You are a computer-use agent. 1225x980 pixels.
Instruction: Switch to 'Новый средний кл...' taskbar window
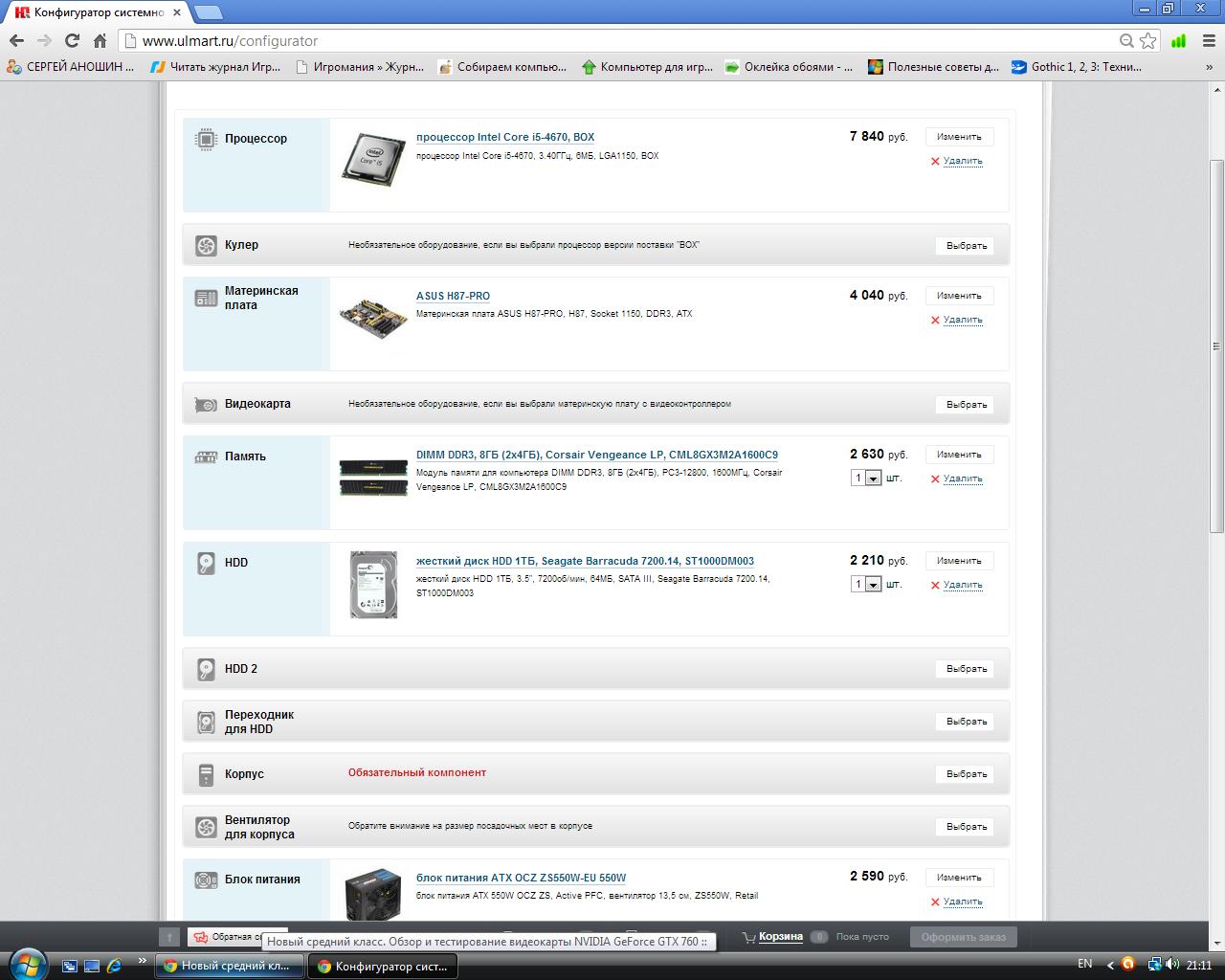(x=229, y=966)
